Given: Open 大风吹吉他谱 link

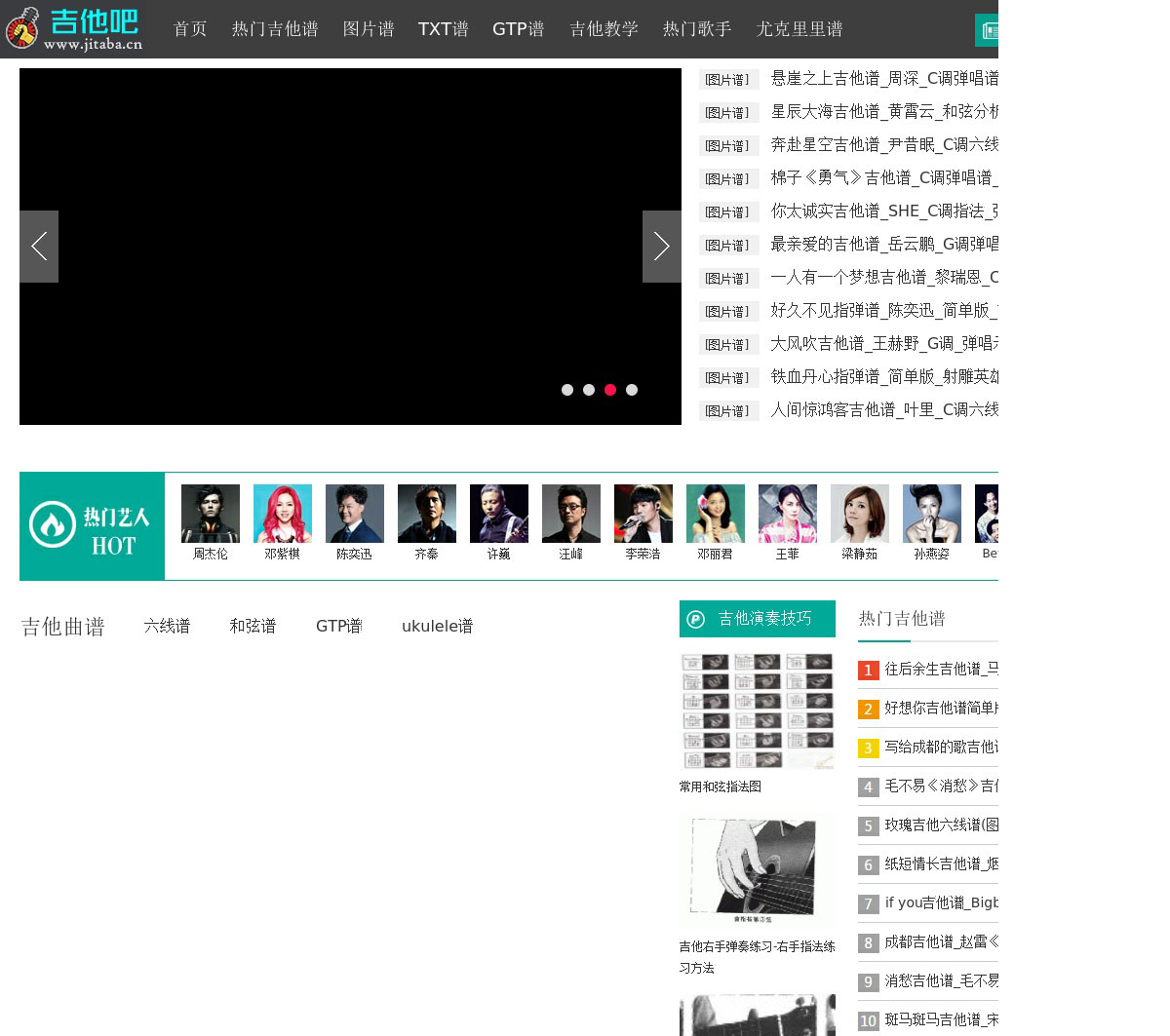Looking at the screenshot, I should click(x=884, y=343).
